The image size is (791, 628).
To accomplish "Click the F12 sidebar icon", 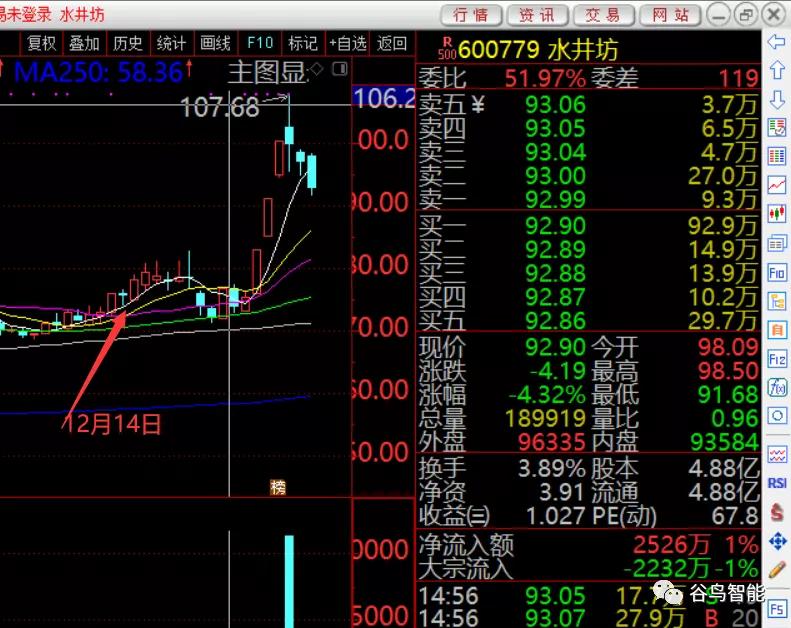I will click(777, 359).
